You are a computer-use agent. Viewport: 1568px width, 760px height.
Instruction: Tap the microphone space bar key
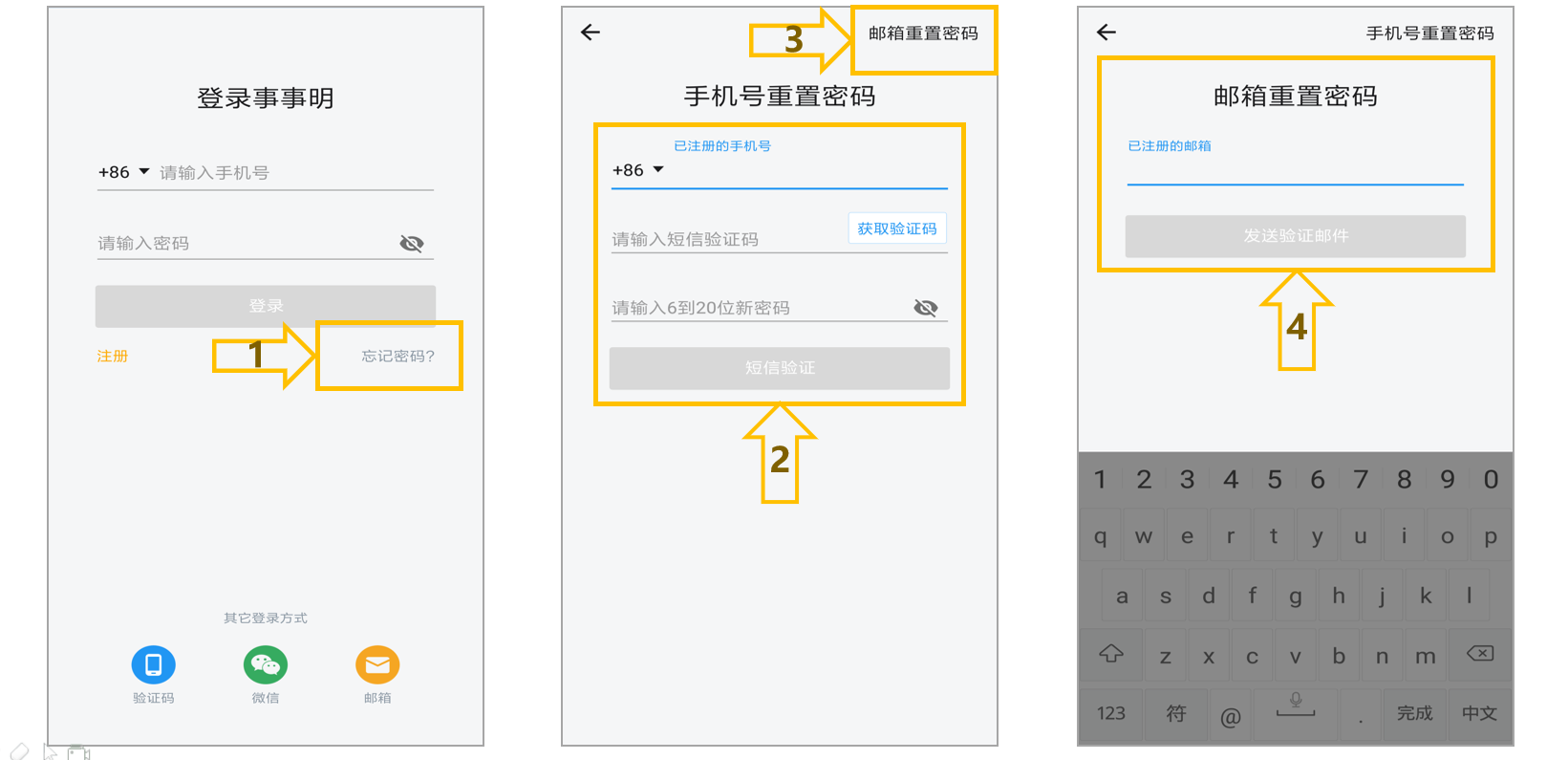(x=1296, y=713)
